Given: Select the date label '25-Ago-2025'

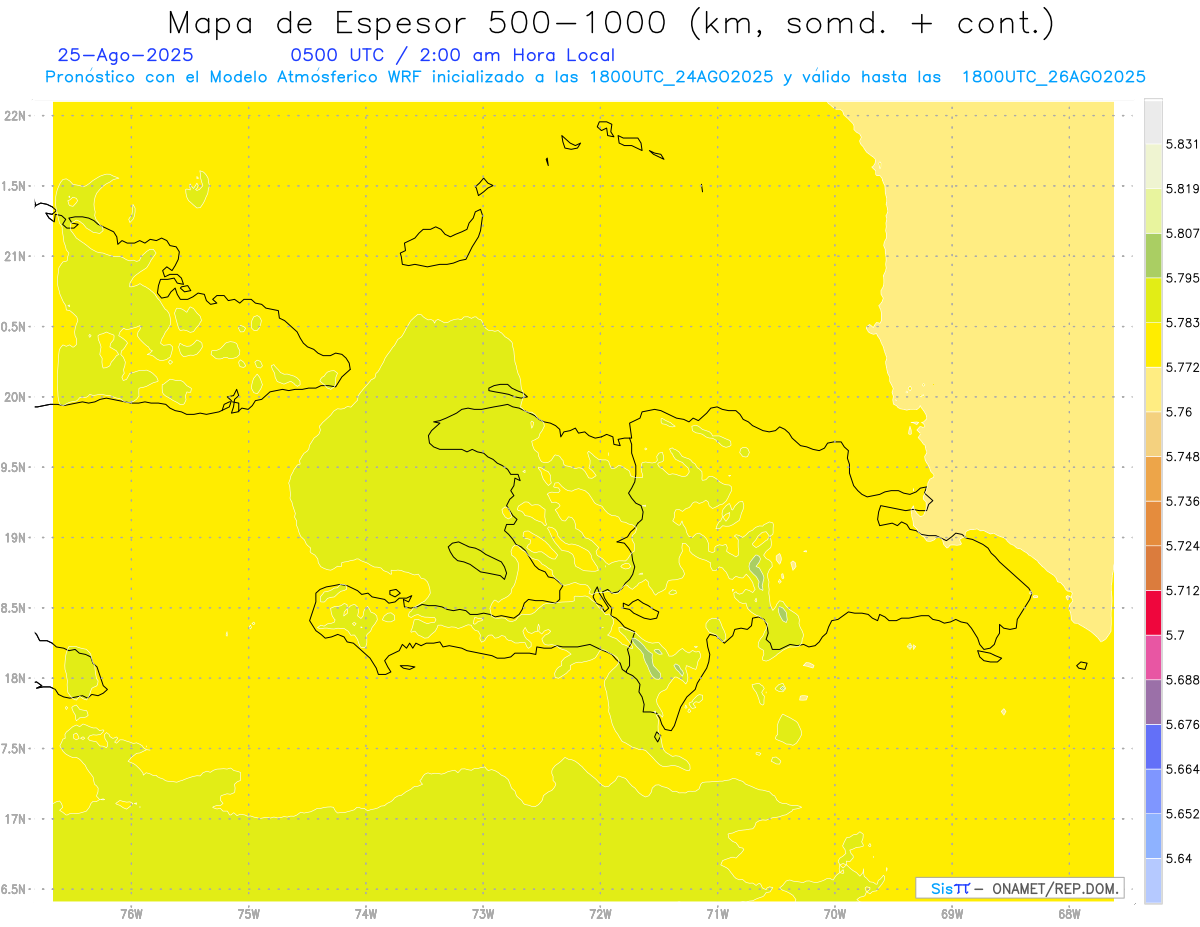Looking at the screenshot, I should pos(126,55).
